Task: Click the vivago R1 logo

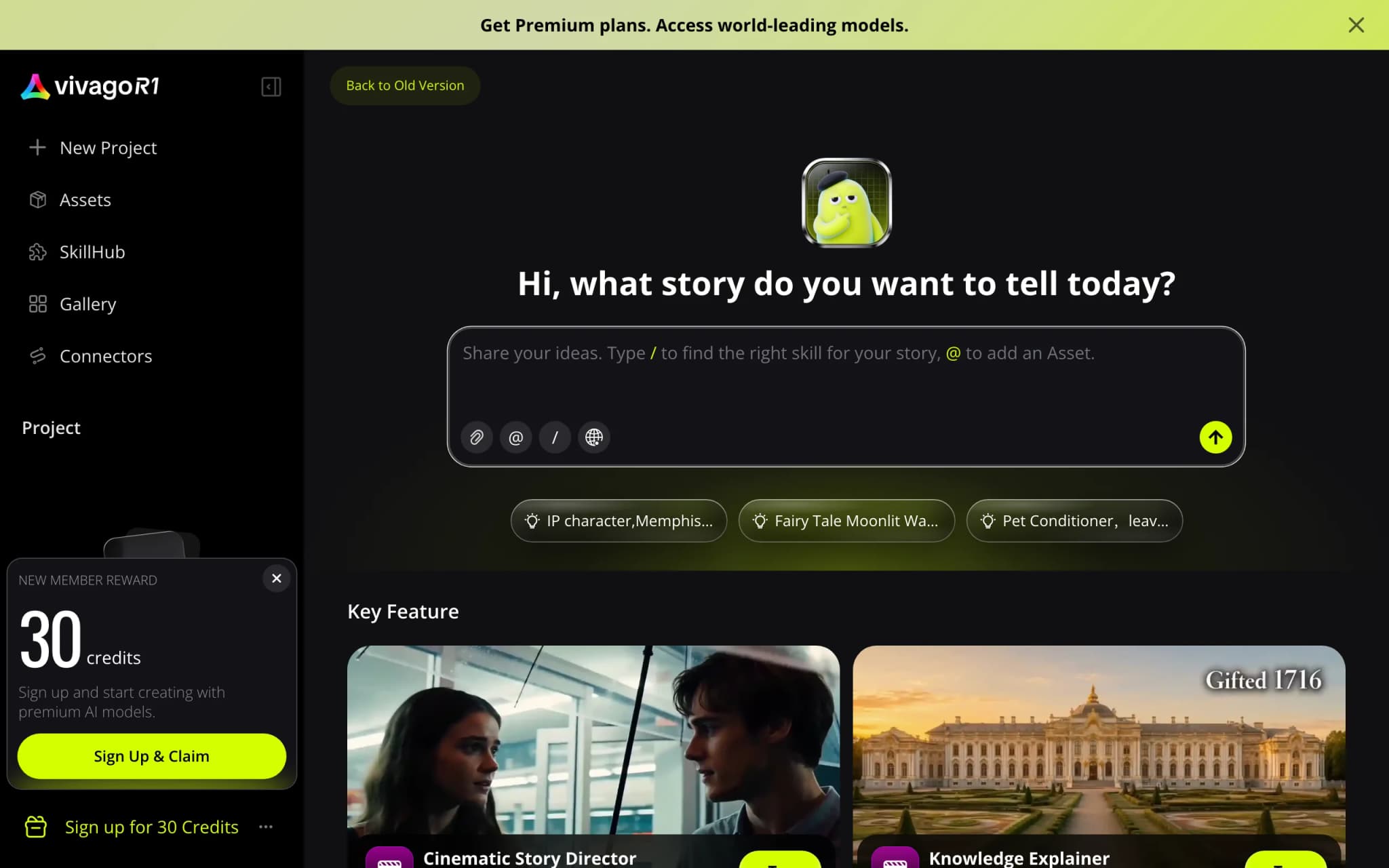Action: pyautogui.click(x=90, y=87)
